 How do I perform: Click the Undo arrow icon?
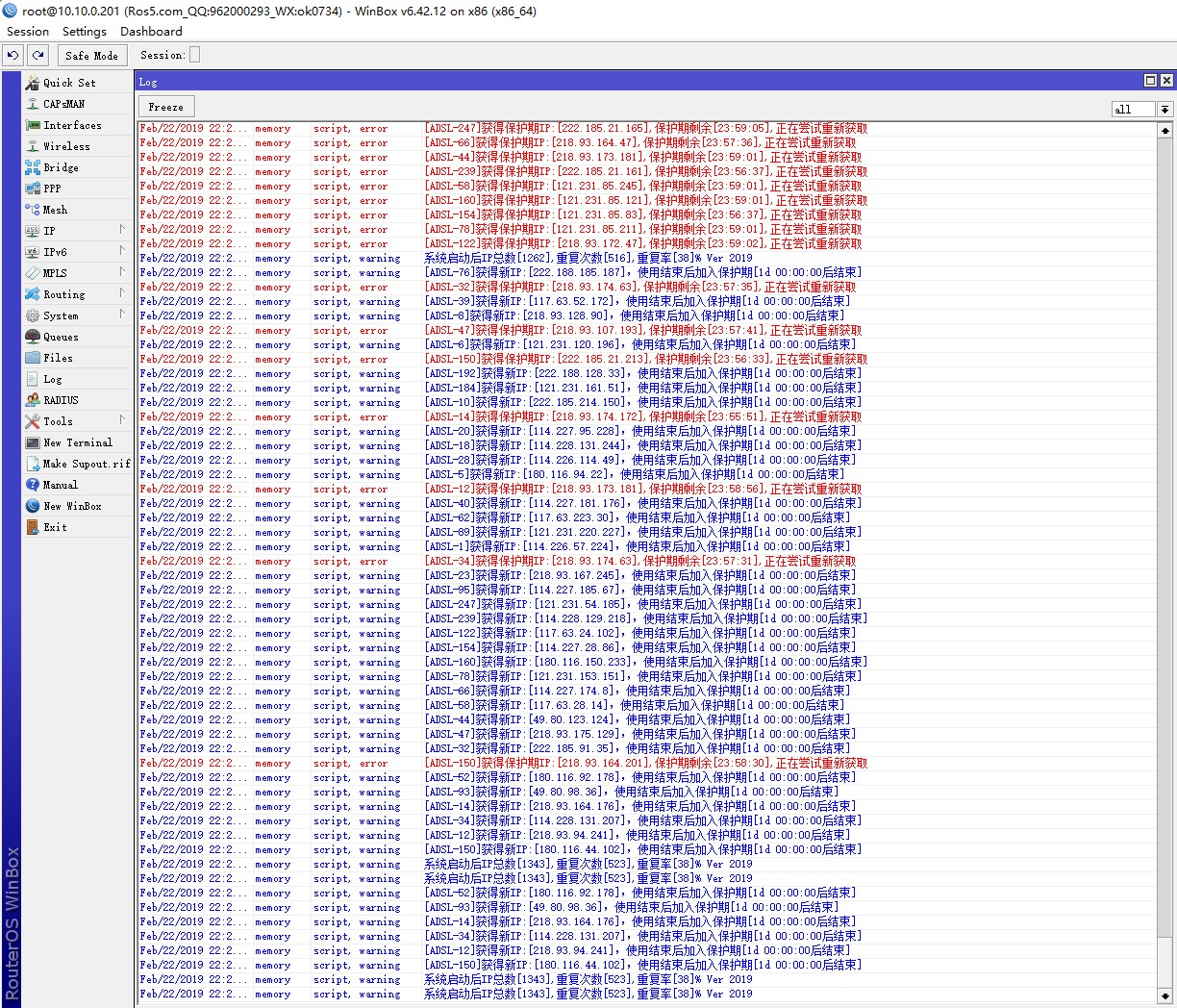(13, 55)
